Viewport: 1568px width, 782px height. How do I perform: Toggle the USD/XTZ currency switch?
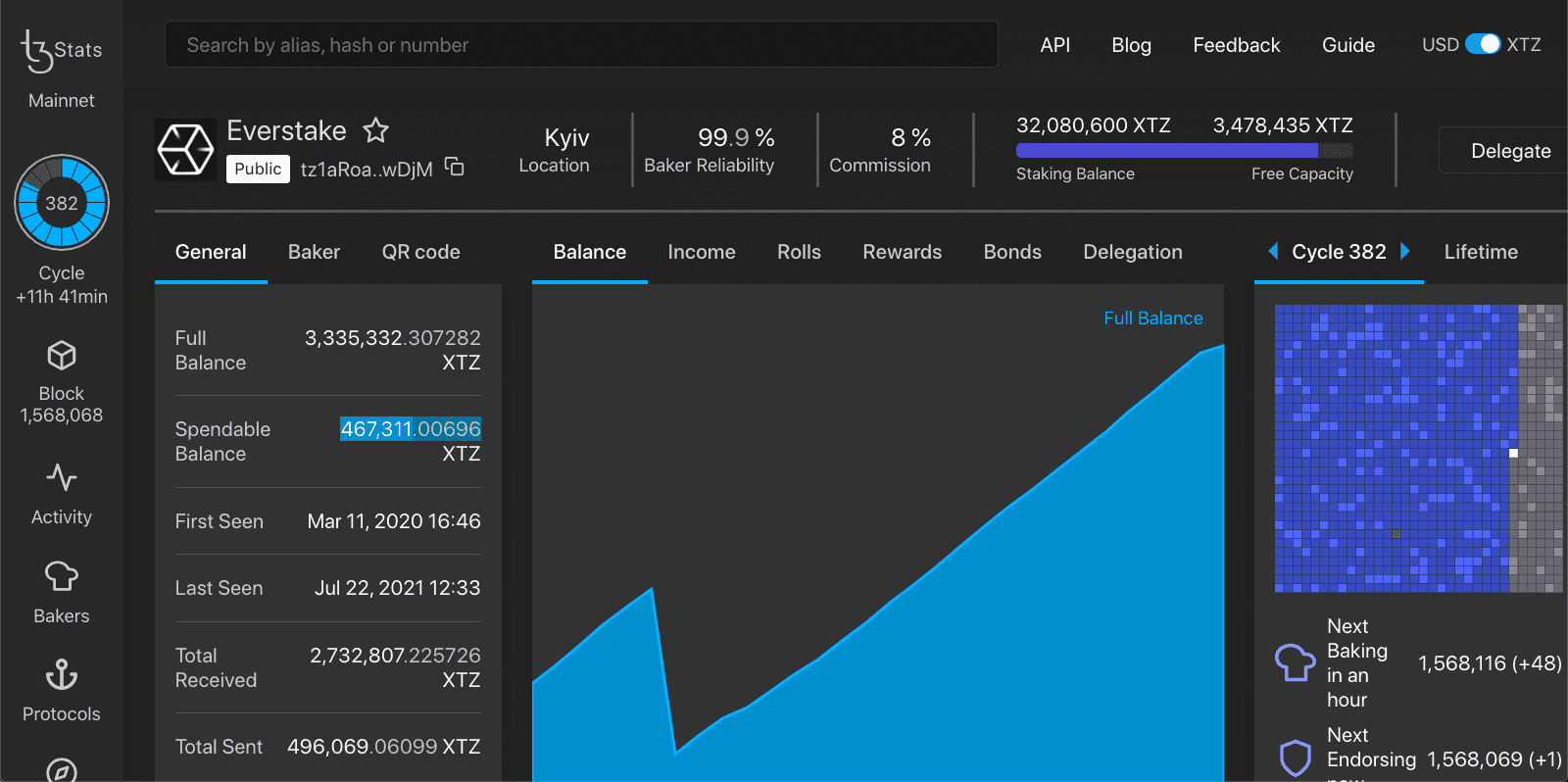click(x=1482, y=45)
